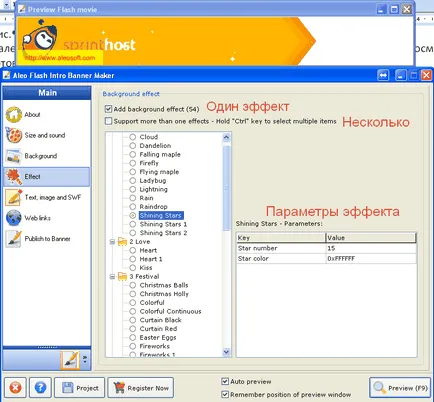Click the magnifier icon on Preview (F9)
Viewport: 434px width, 402px height.
[x=379, y=388]
